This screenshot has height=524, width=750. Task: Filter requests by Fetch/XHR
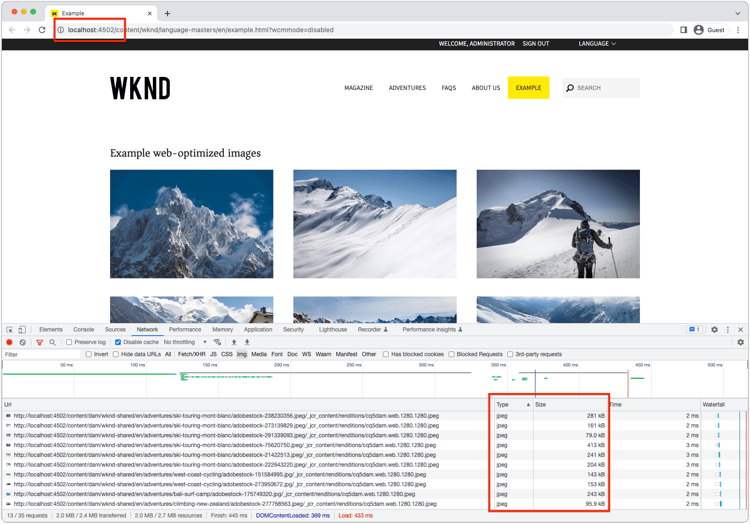[191, 354]
